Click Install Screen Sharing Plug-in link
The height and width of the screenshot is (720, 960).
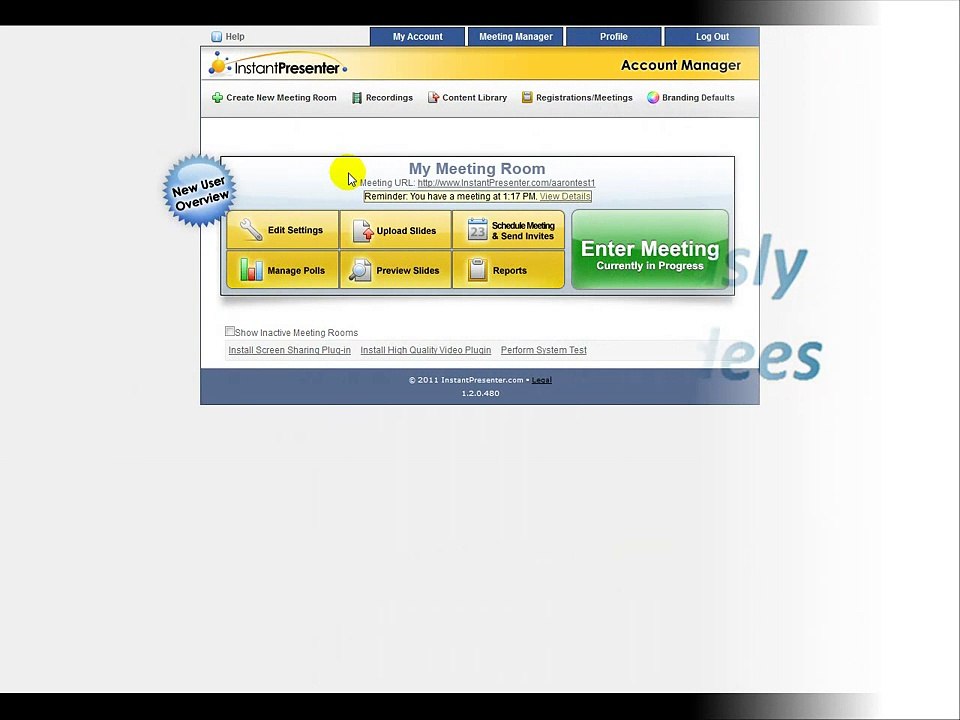point(290,350)
